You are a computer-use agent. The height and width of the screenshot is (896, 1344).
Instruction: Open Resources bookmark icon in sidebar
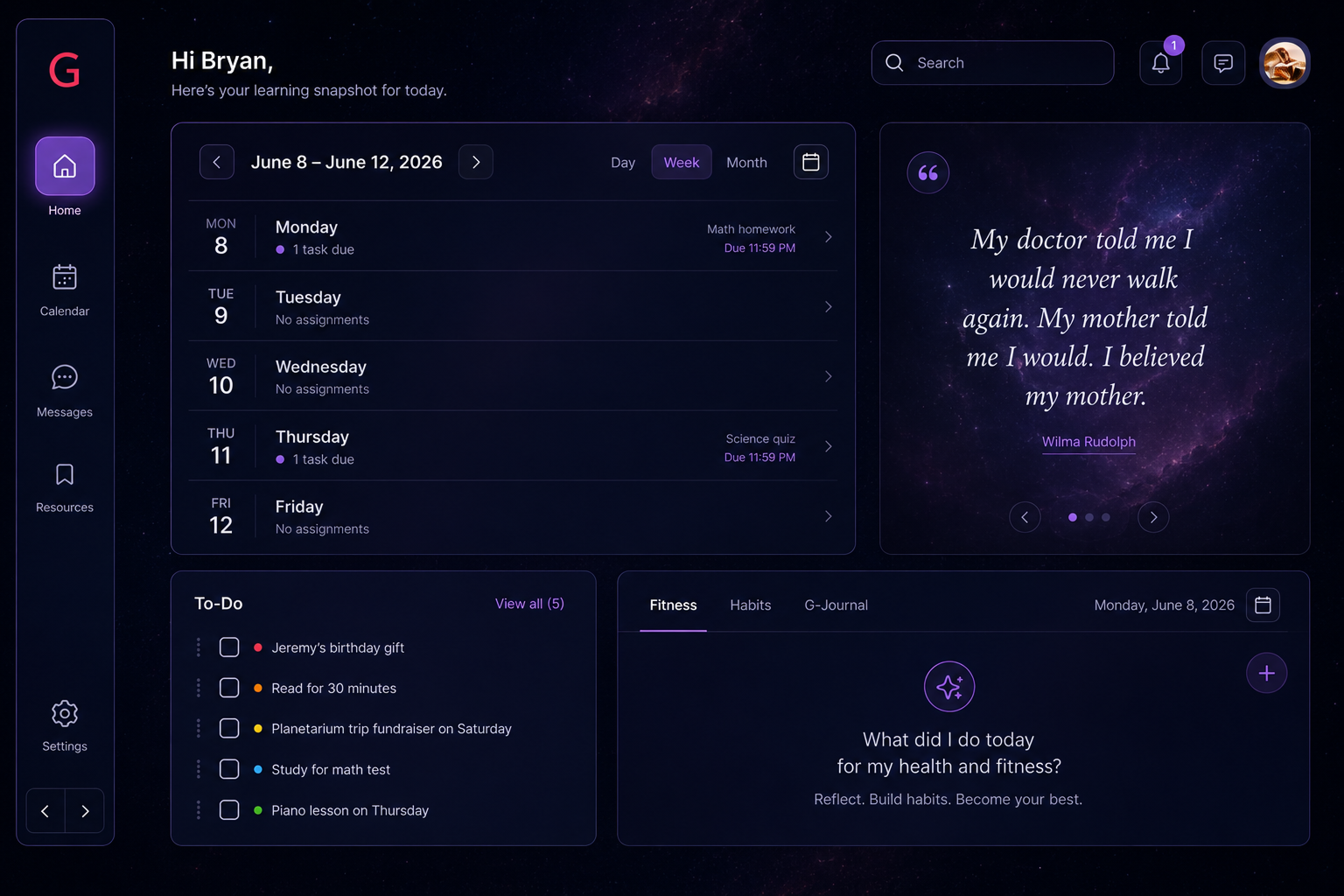pos(65,474)
